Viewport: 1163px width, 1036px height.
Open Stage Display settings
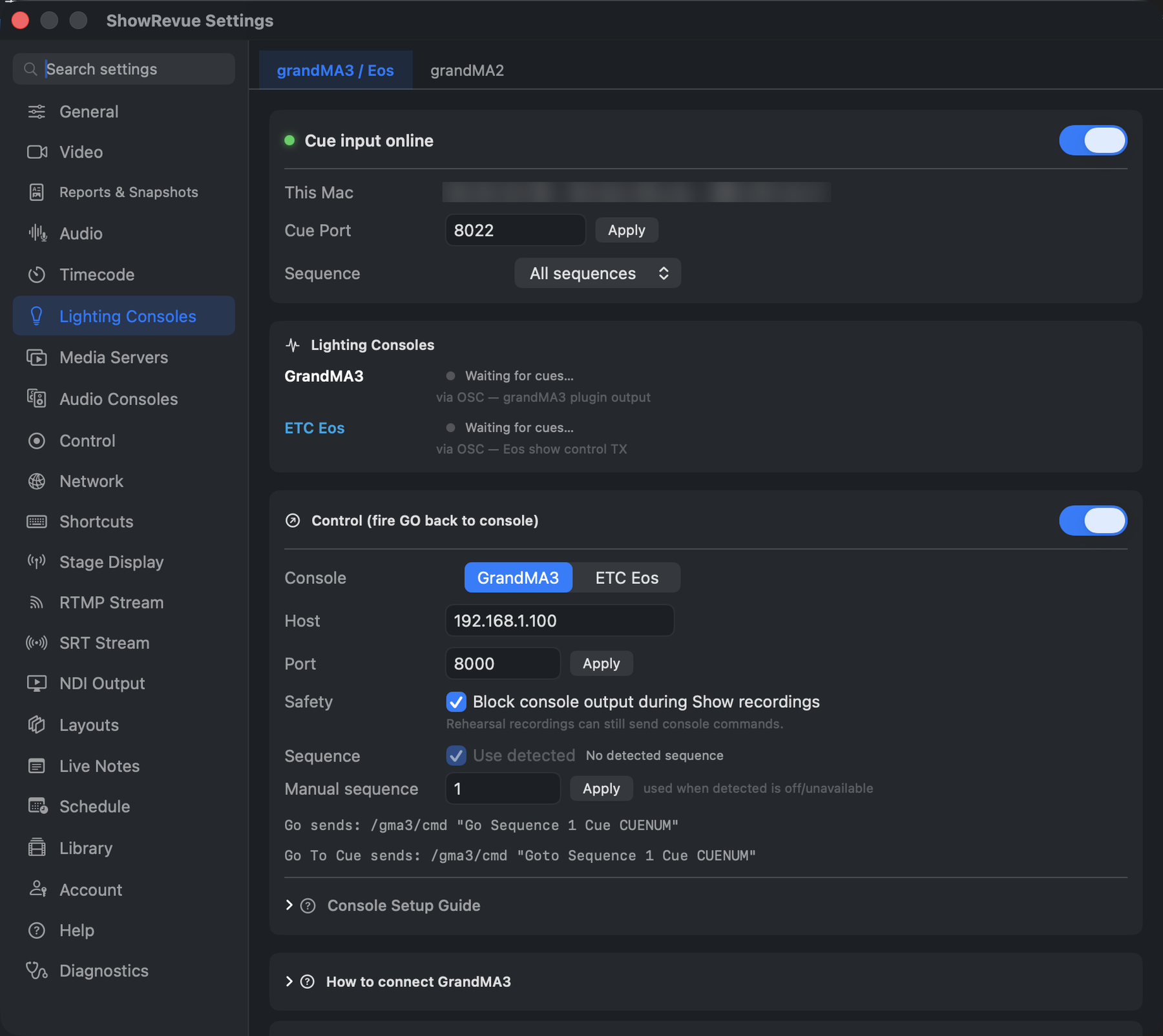123,562
